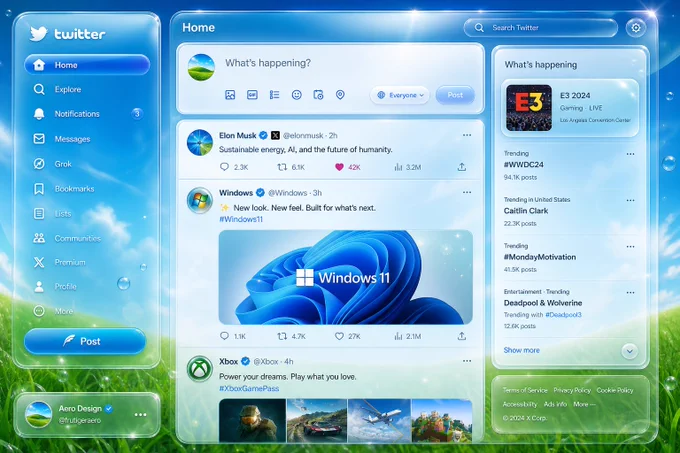Screen dimensions: 680x453
Task: Open the Home navigation item
Action: tap(87, 65)
